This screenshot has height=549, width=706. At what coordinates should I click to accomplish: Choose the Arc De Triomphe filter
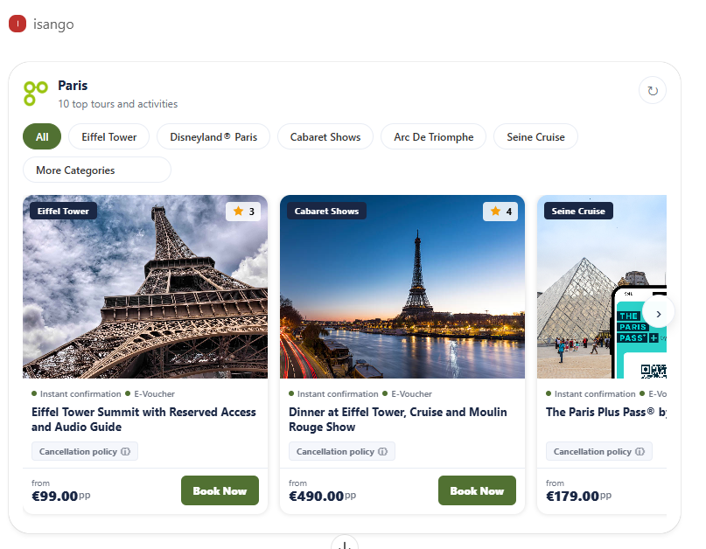coord(433,137)
